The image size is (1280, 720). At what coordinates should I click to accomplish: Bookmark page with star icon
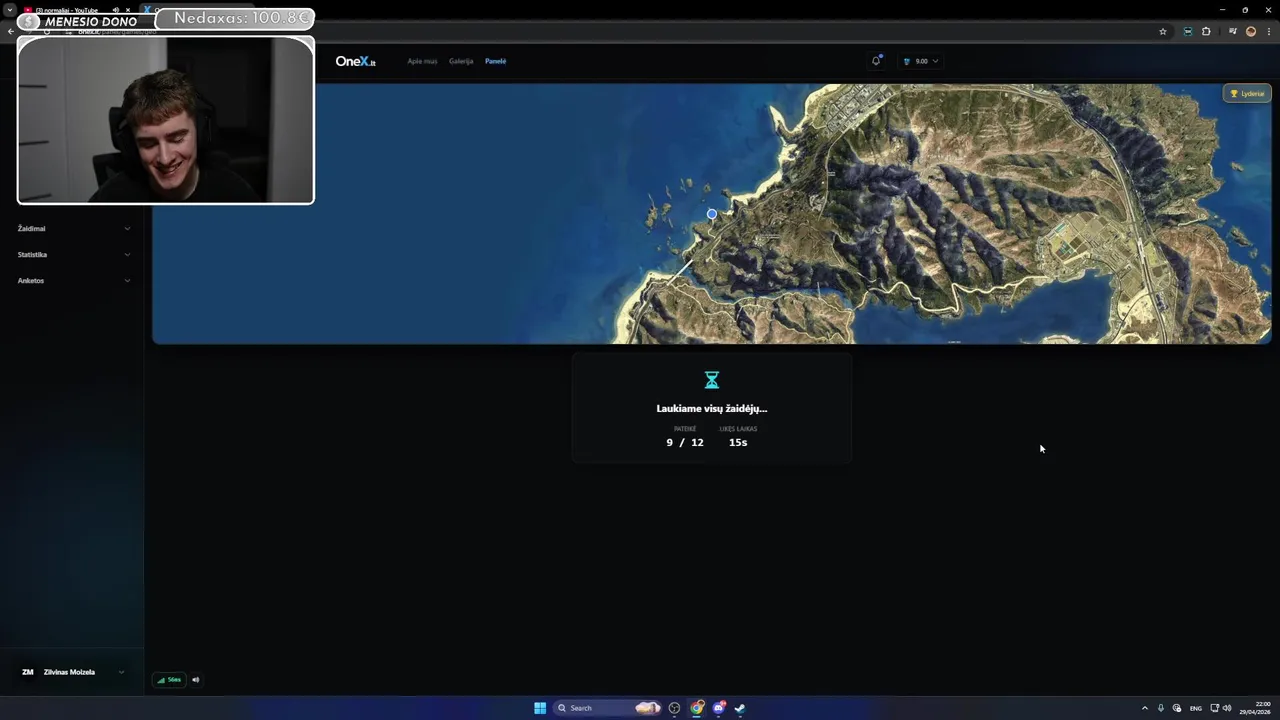tap(1163, 31)
